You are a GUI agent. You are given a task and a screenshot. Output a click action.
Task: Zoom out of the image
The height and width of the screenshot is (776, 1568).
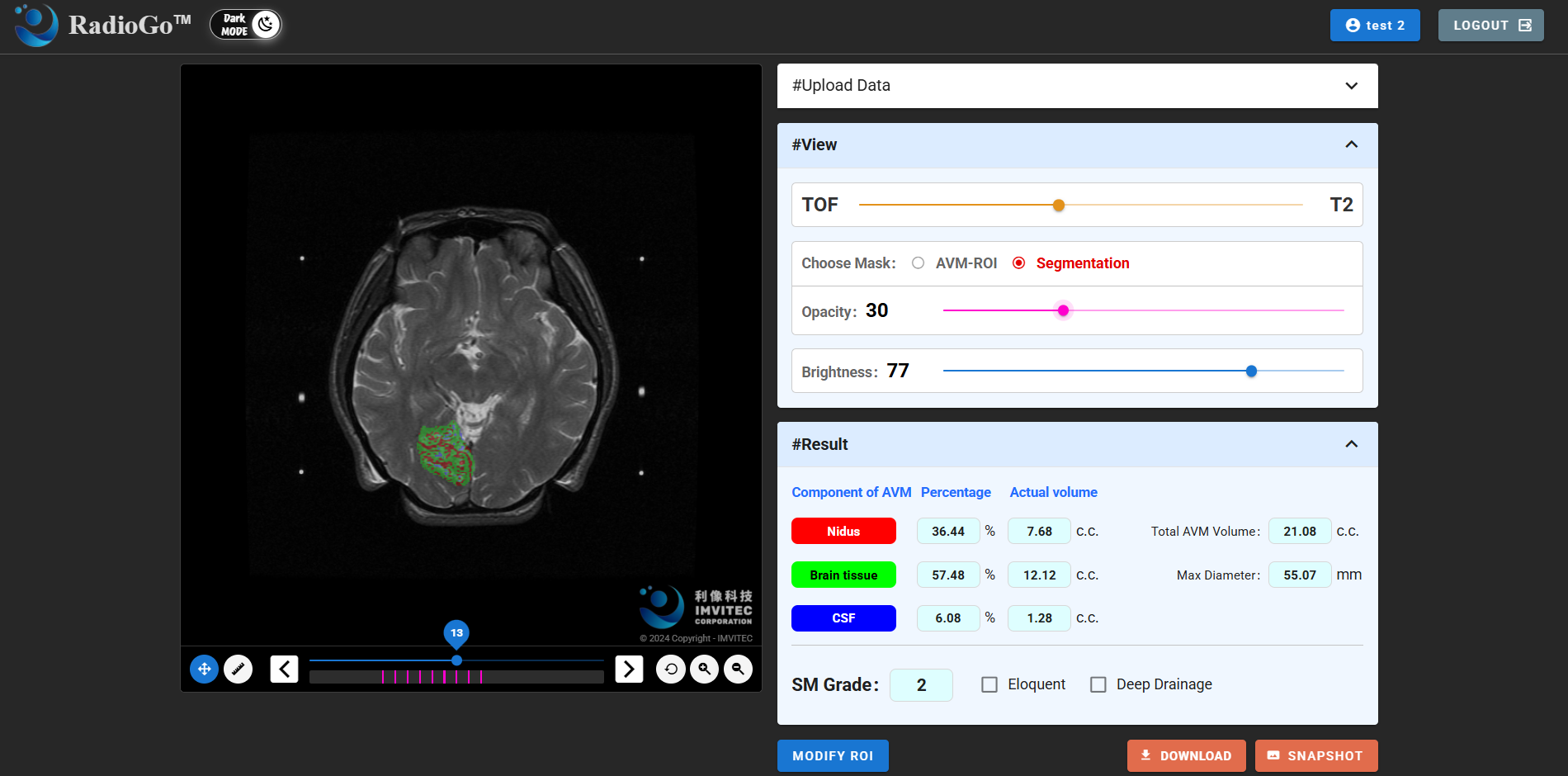[739, 669]
